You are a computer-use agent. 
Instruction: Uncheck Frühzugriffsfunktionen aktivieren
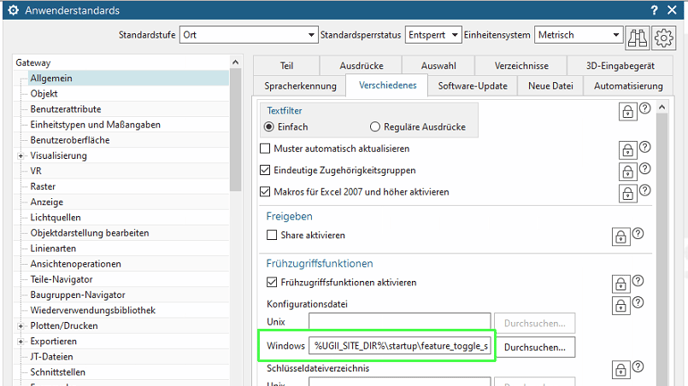(x=272, y=282)
